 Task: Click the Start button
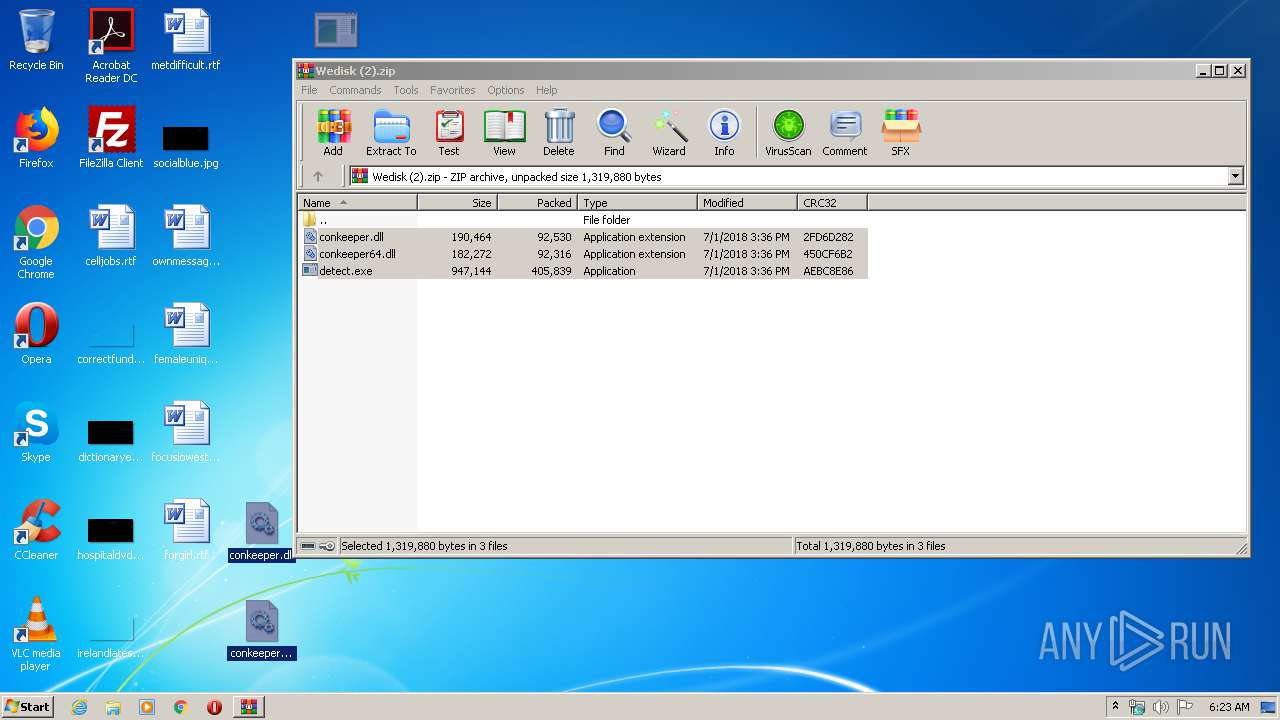click(28, 707)
